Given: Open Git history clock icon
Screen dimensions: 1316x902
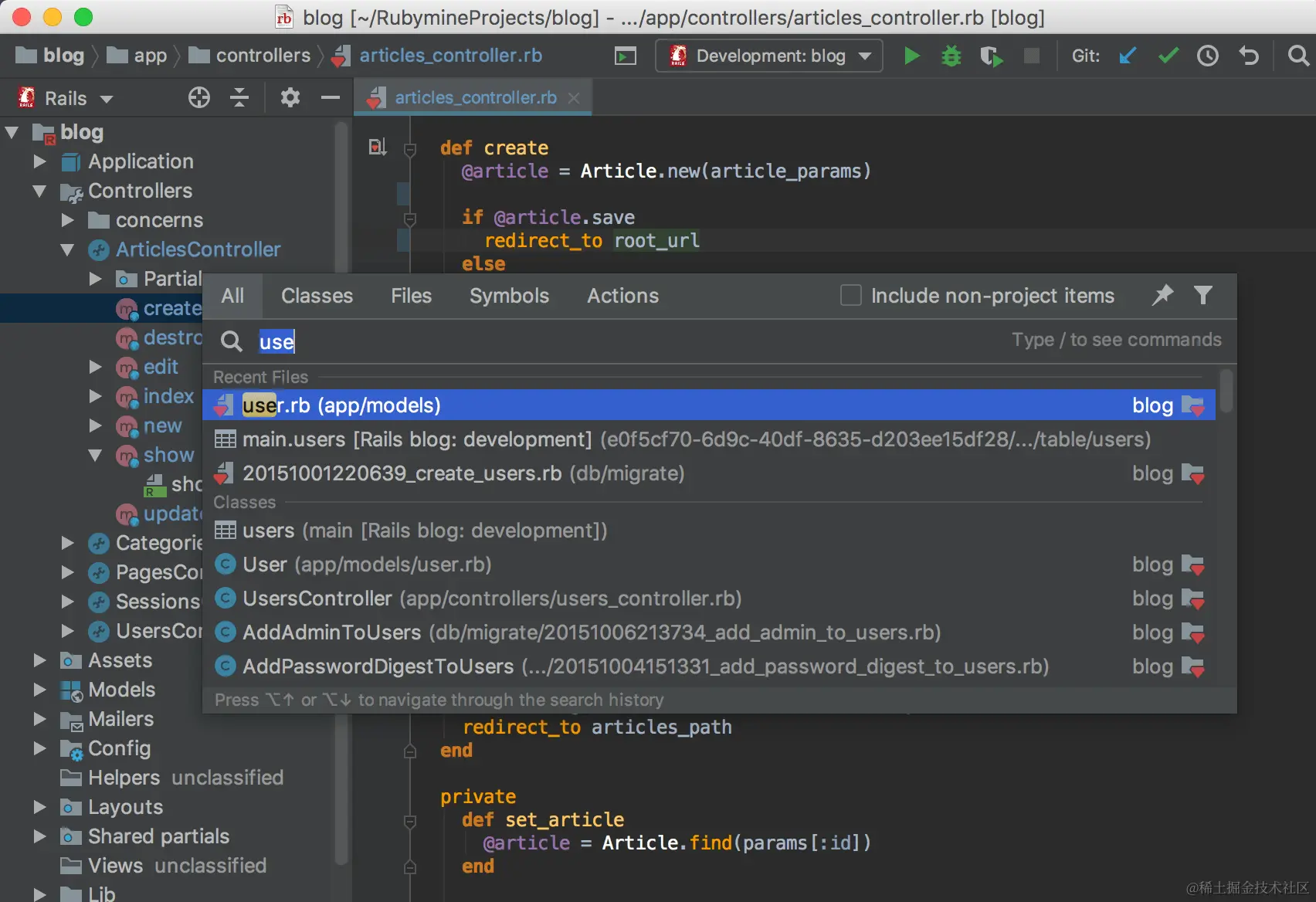Looking at the screenshot, I should pos(1208,56).
